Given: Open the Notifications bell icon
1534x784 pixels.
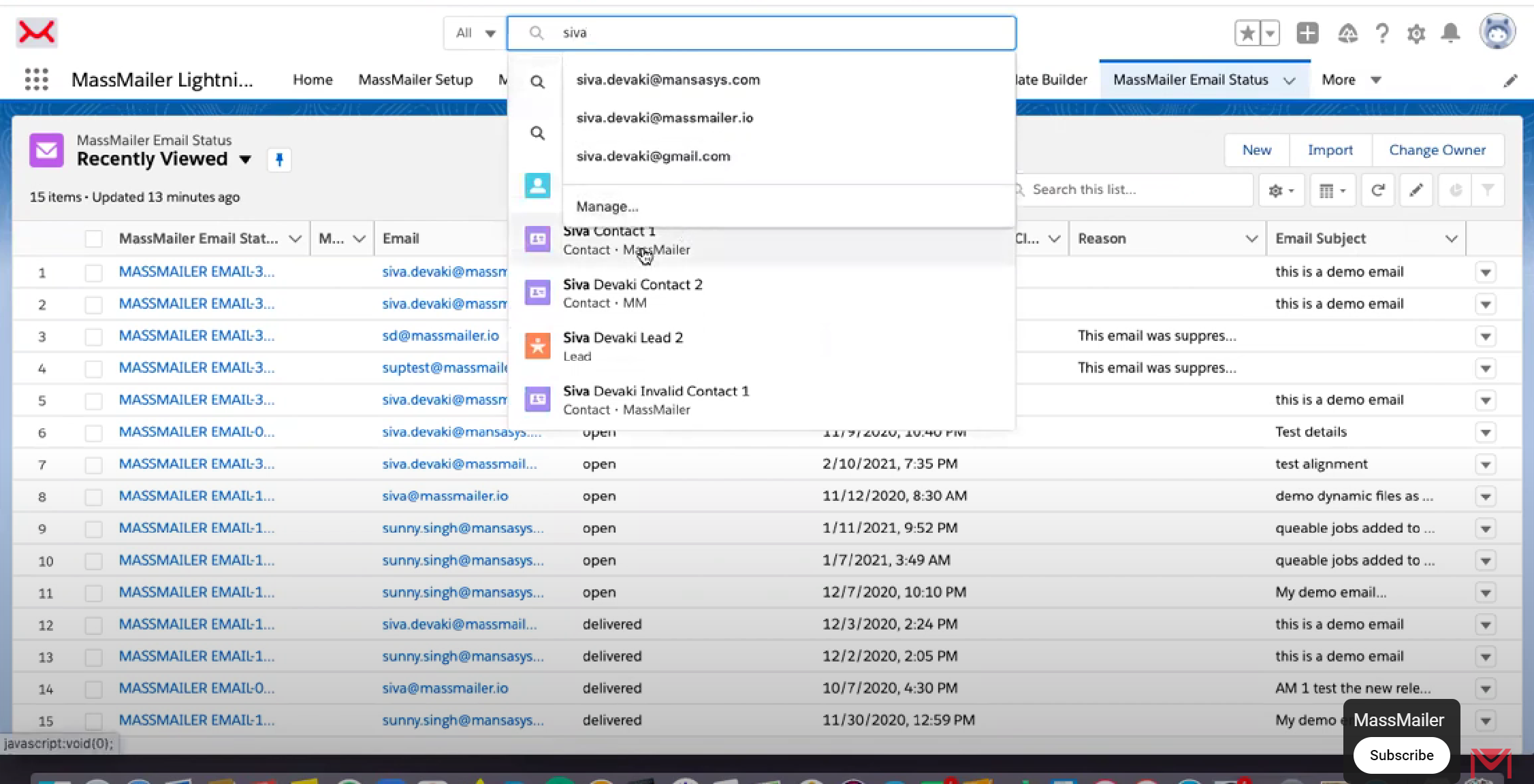Looking at the screenshot, I should click(x=1451, y=33).
